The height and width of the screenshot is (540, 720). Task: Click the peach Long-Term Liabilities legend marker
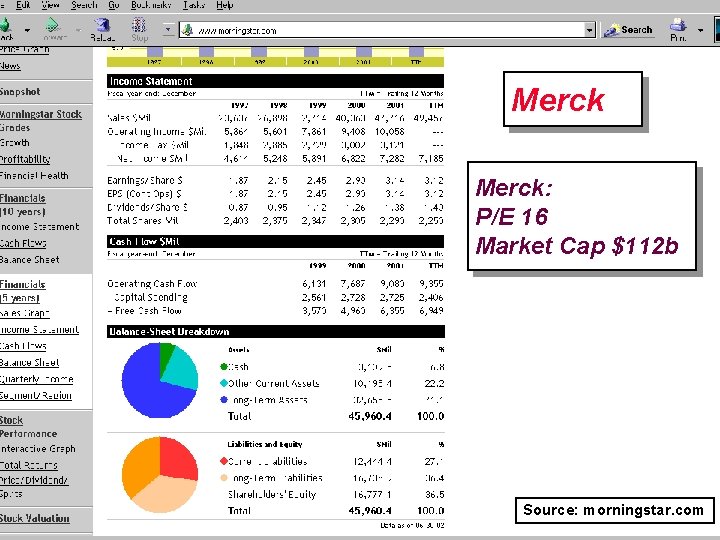tap(224, 478)
